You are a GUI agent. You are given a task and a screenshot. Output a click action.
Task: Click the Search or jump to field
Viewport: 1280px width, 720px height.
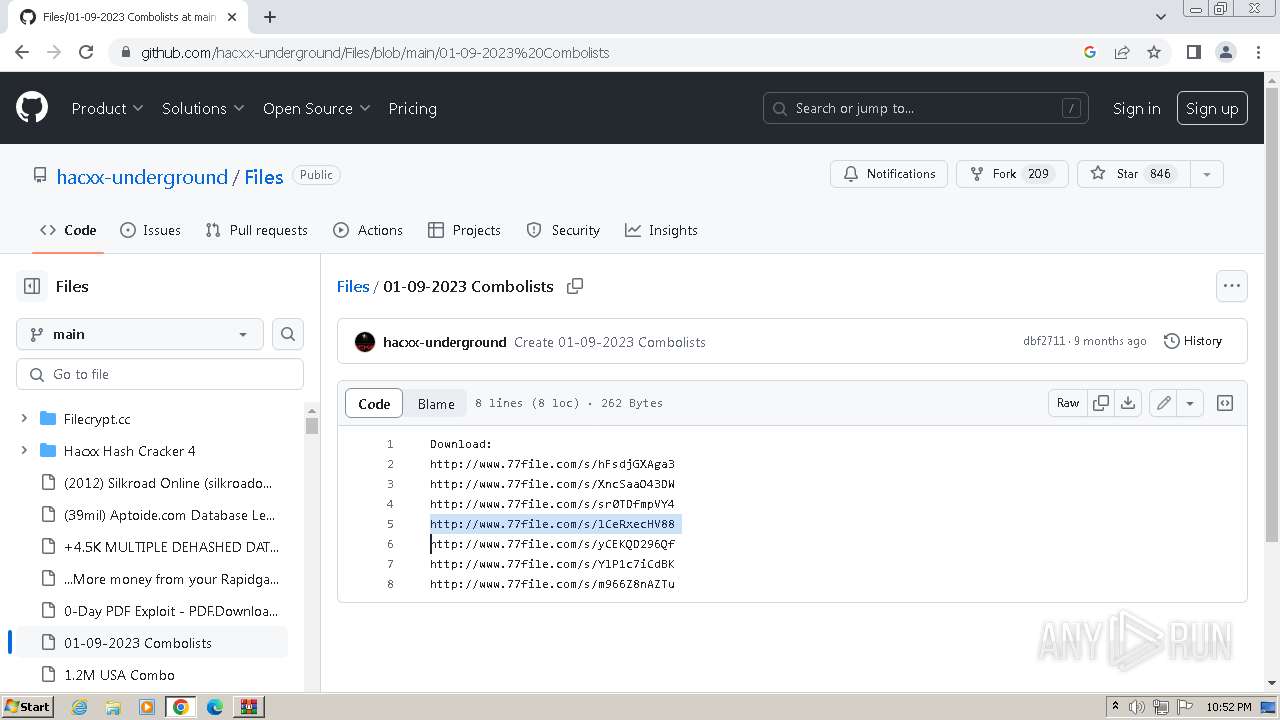pyautogui.click(x=927, y=108)
